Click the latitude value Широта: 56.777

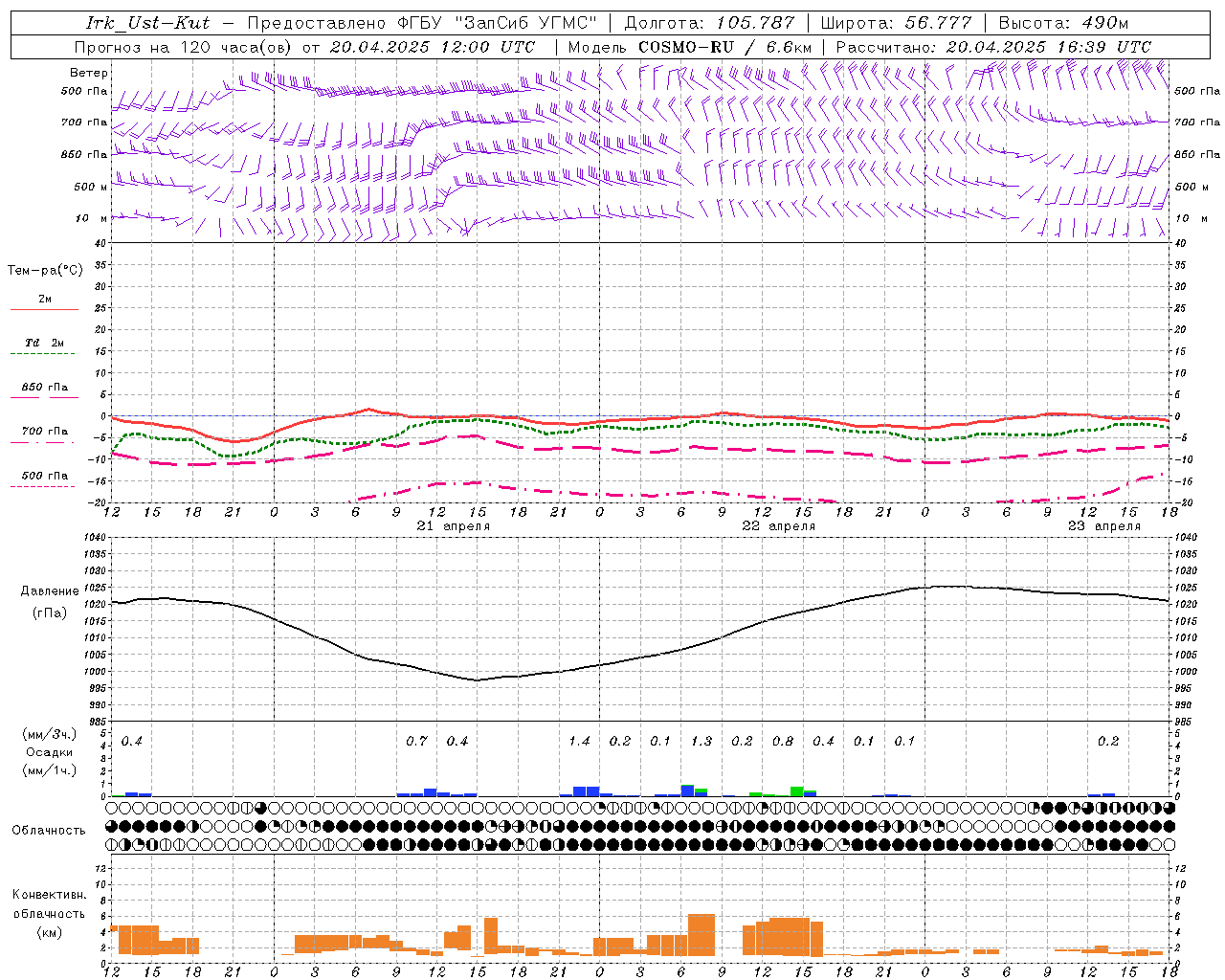coord(896,23)
